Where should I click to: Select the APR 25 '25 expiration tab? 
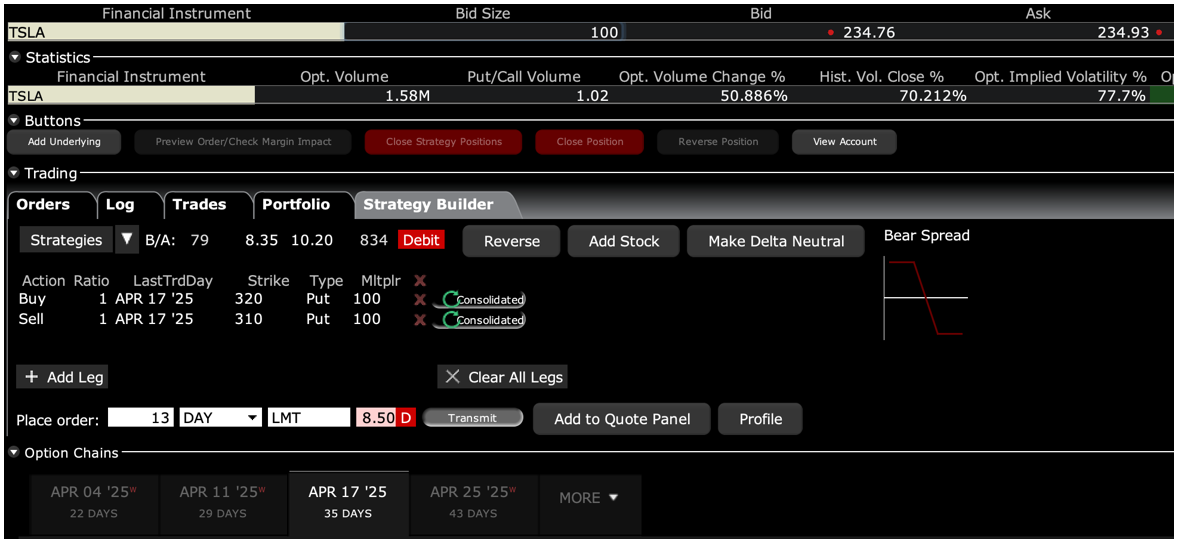(x=472, y=501)
